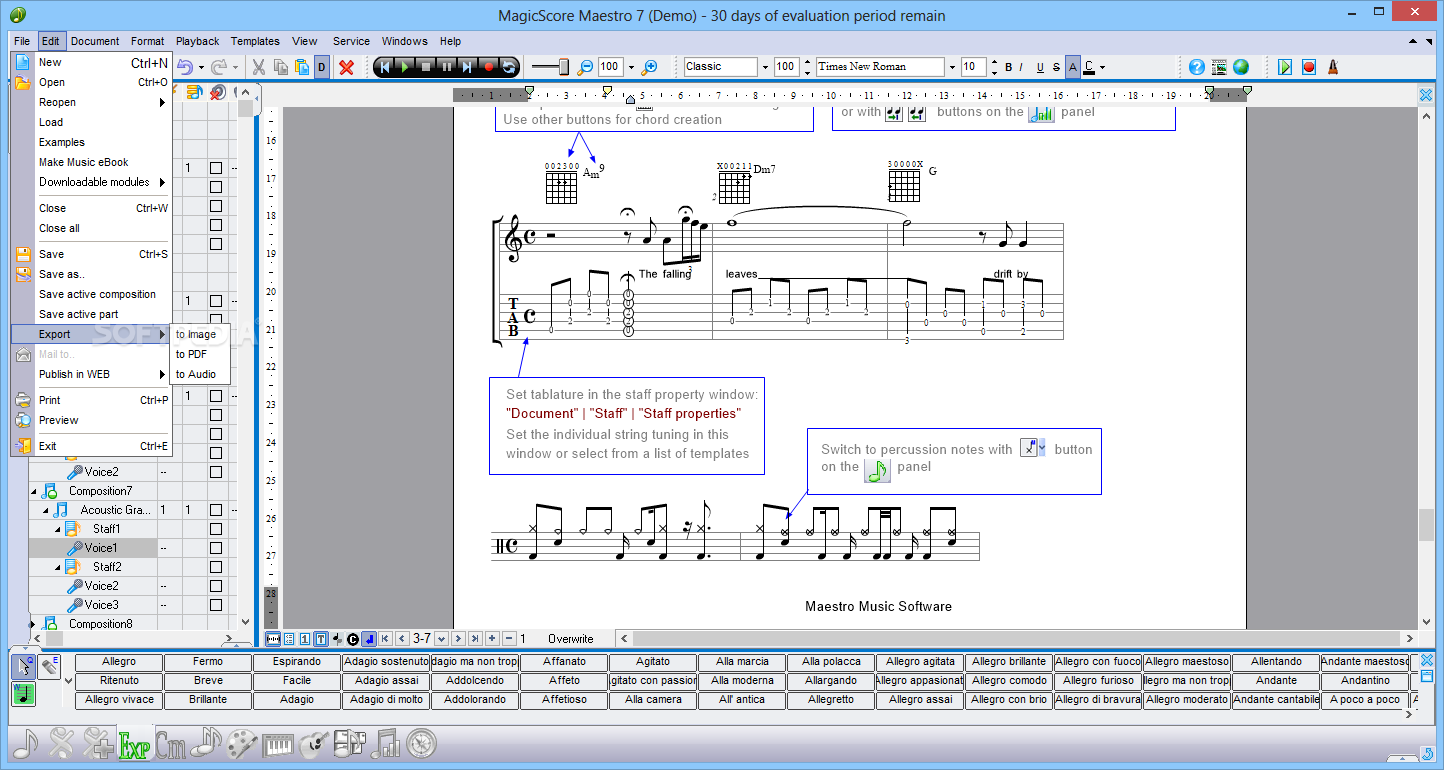Click the metronome icon
The image size is (1444, 770).
tap(1333, 67)
